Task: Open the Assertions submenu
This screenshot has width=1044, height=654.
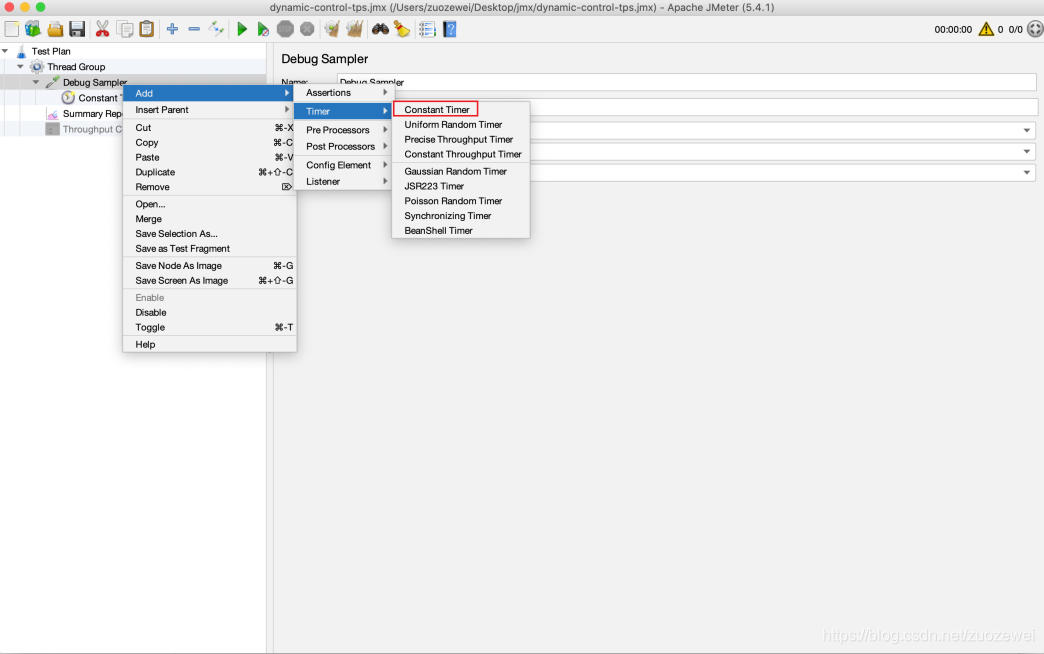Action: click(342, 93)
